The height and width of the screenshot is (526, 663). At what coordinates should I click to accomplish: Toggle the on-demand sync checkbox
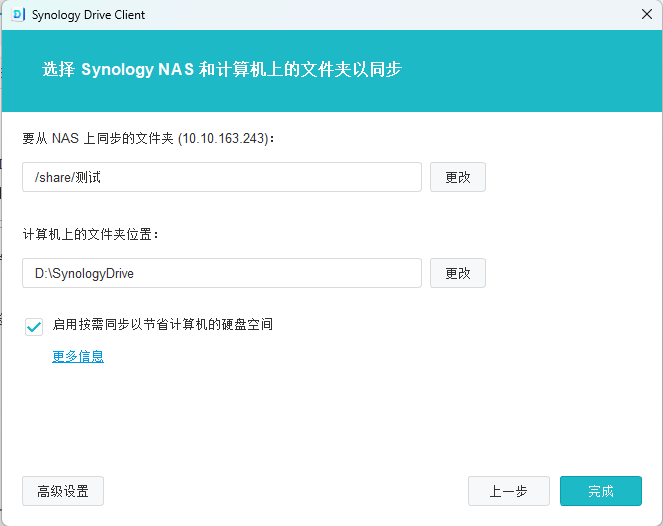34,326
